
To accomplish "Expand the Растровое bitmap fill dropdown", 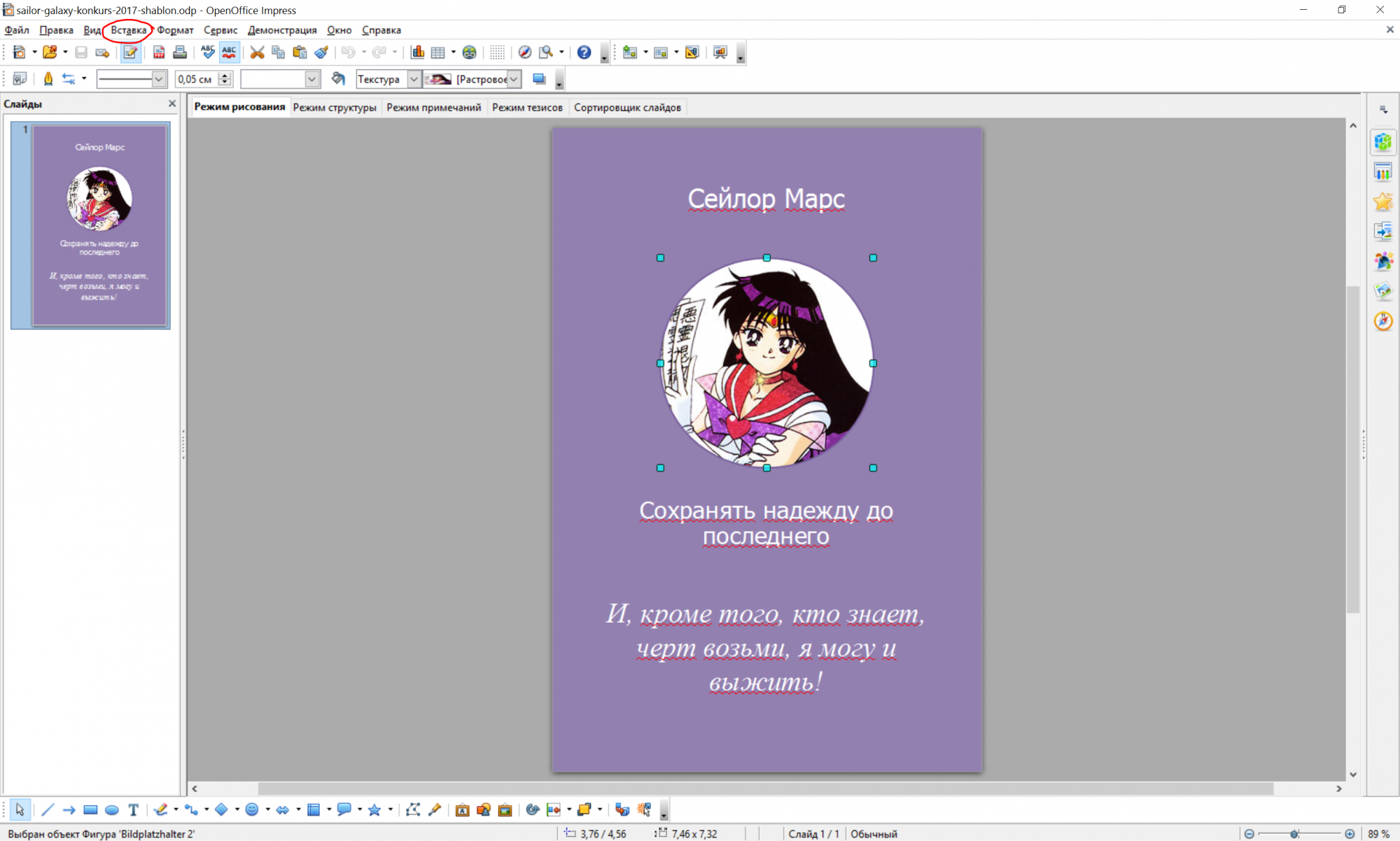I will (514, 79).
